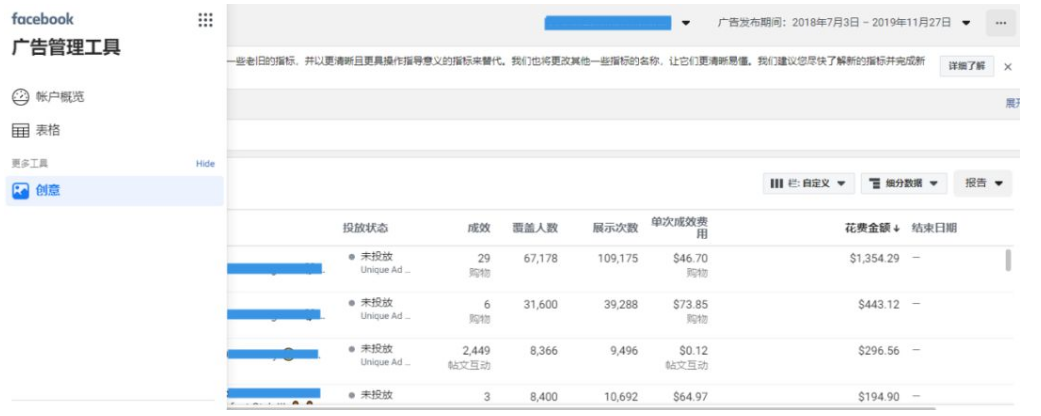Click the 表格 table icon
The image size is (1041, 416).
click(21, 131)
